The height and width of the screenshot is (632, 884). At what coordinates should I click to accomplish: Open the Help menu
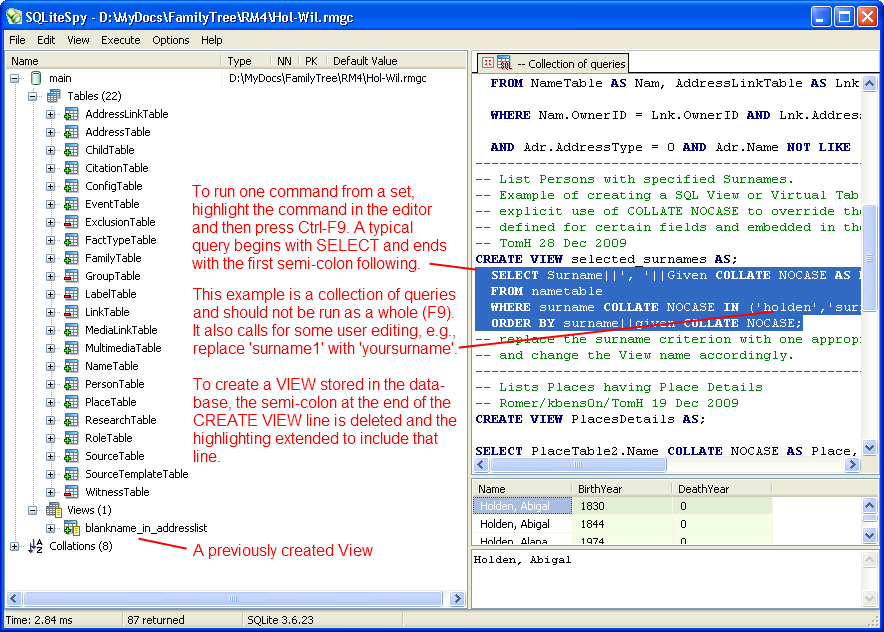212,40
